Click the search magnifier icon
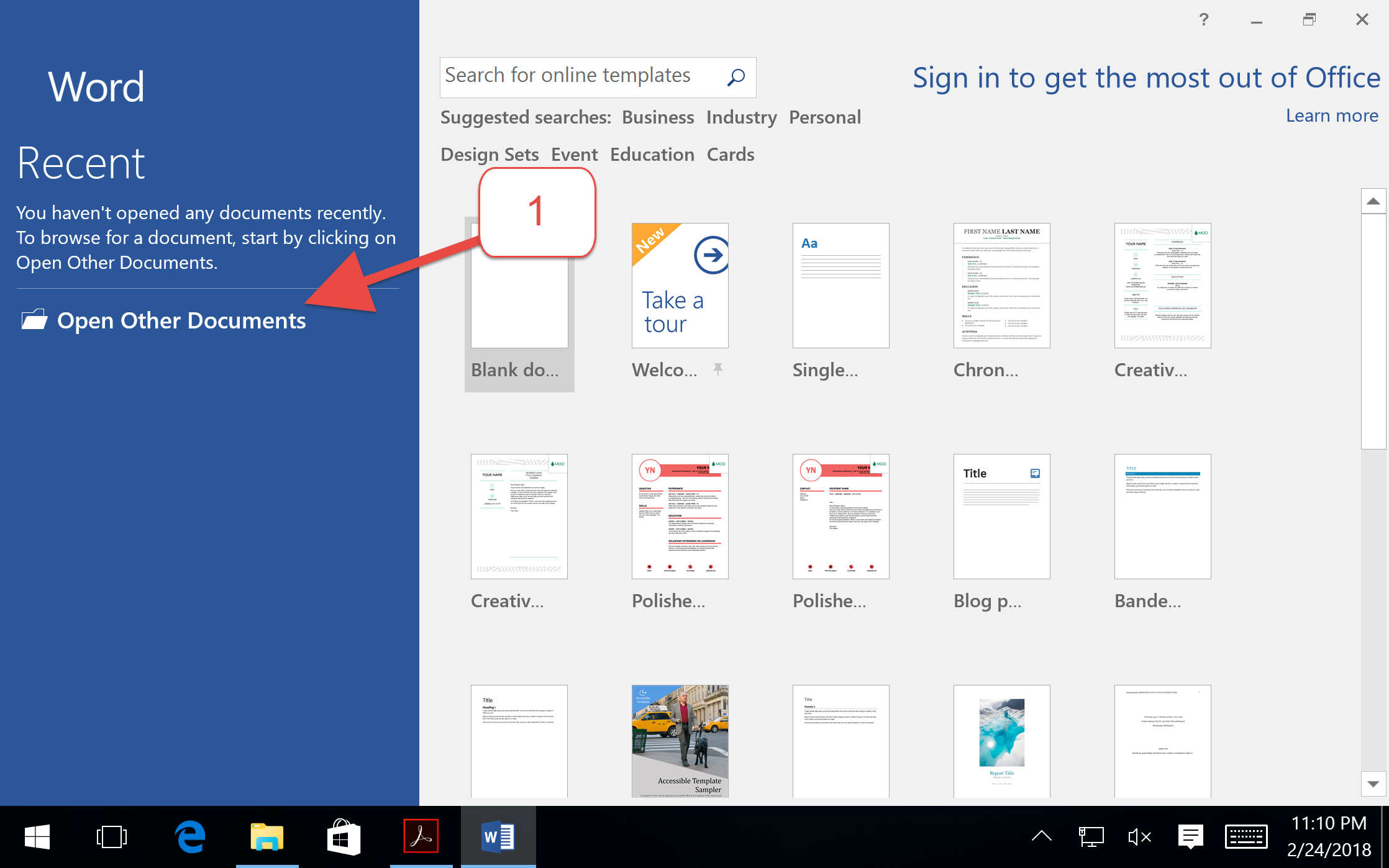 (736, 77)
